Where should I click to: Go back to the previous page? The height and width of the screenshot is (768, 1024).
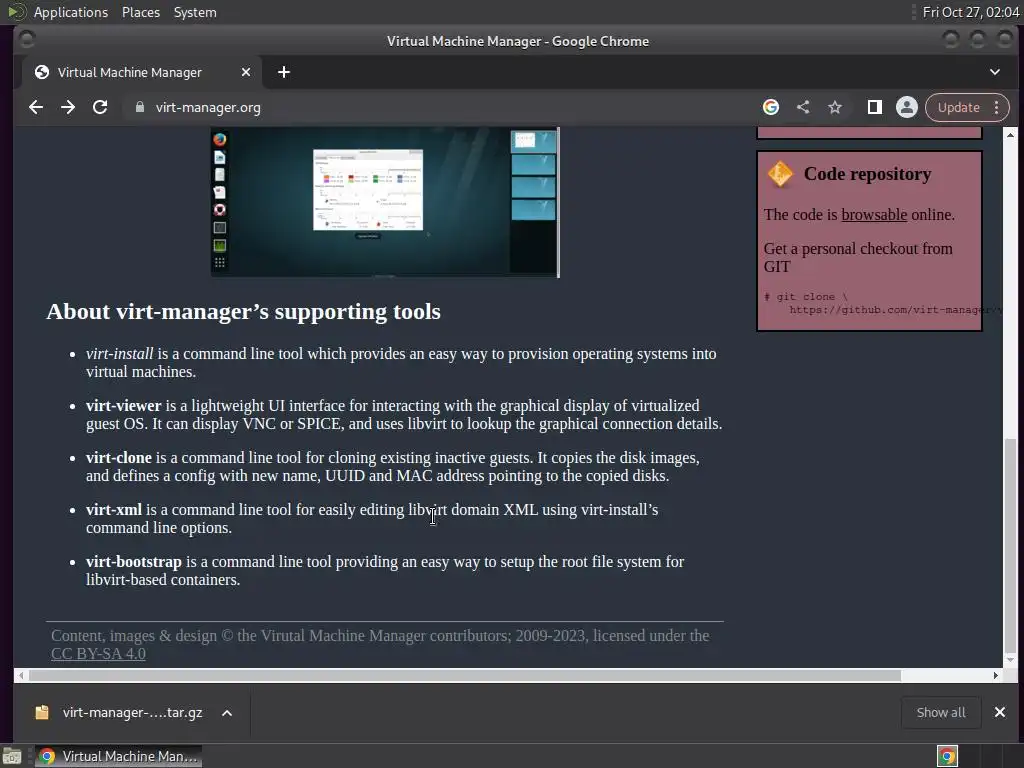tap(36, 107)
